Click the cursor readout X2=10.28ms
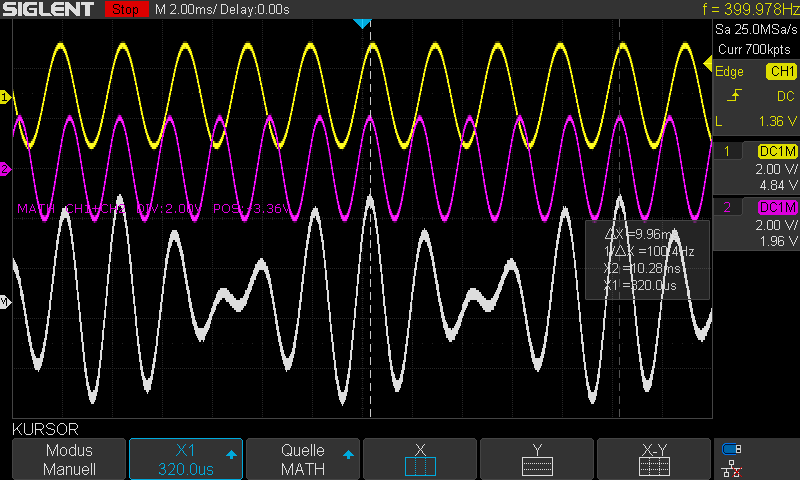Image resolution: width=800 pixels, height=480 pixels. pyautogui.click(x=642, y=268)
